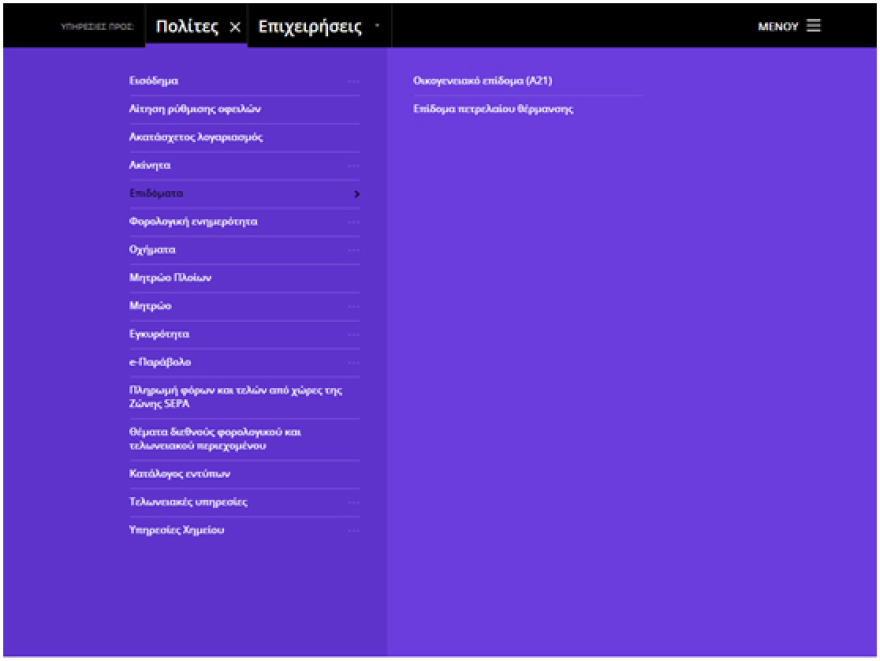Open Πληρωμή φόρων από χώρες Ζώνης SEPA
This screenshot has height=661, width=880.
click(x=236, y=397)
